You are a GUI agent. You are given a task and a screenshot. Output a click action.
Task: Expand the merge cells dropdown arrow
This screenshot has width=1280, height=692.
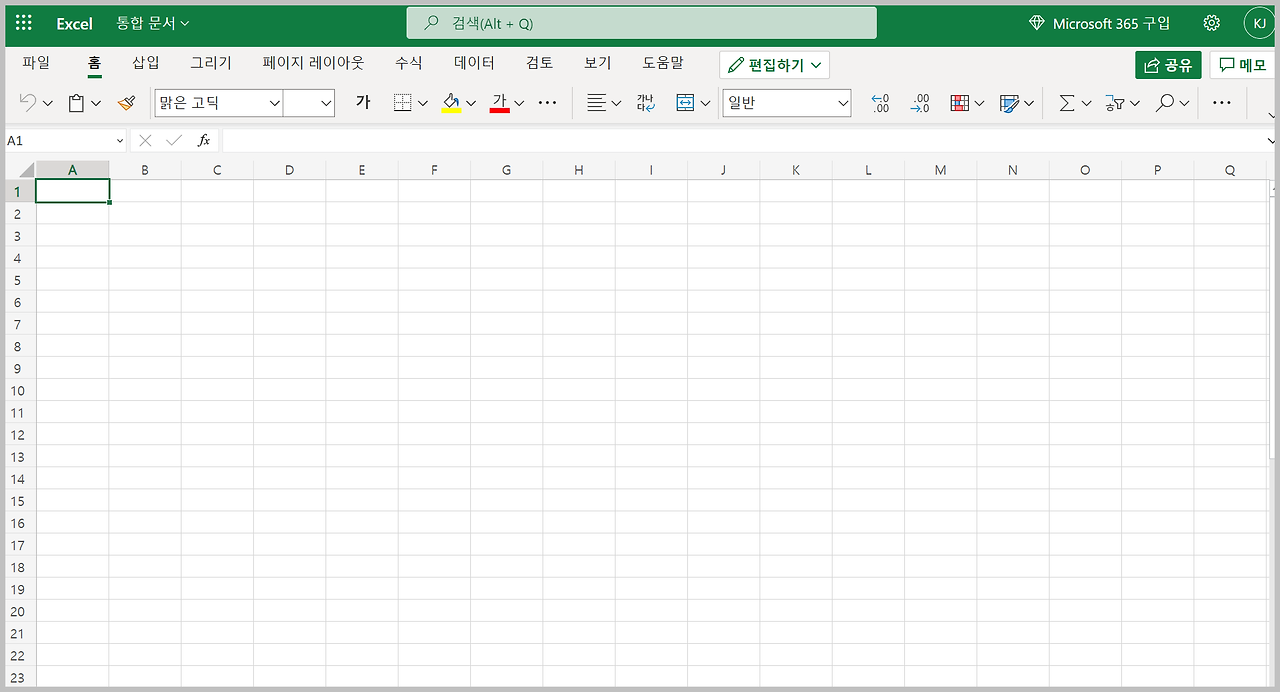tap(705, 103)
